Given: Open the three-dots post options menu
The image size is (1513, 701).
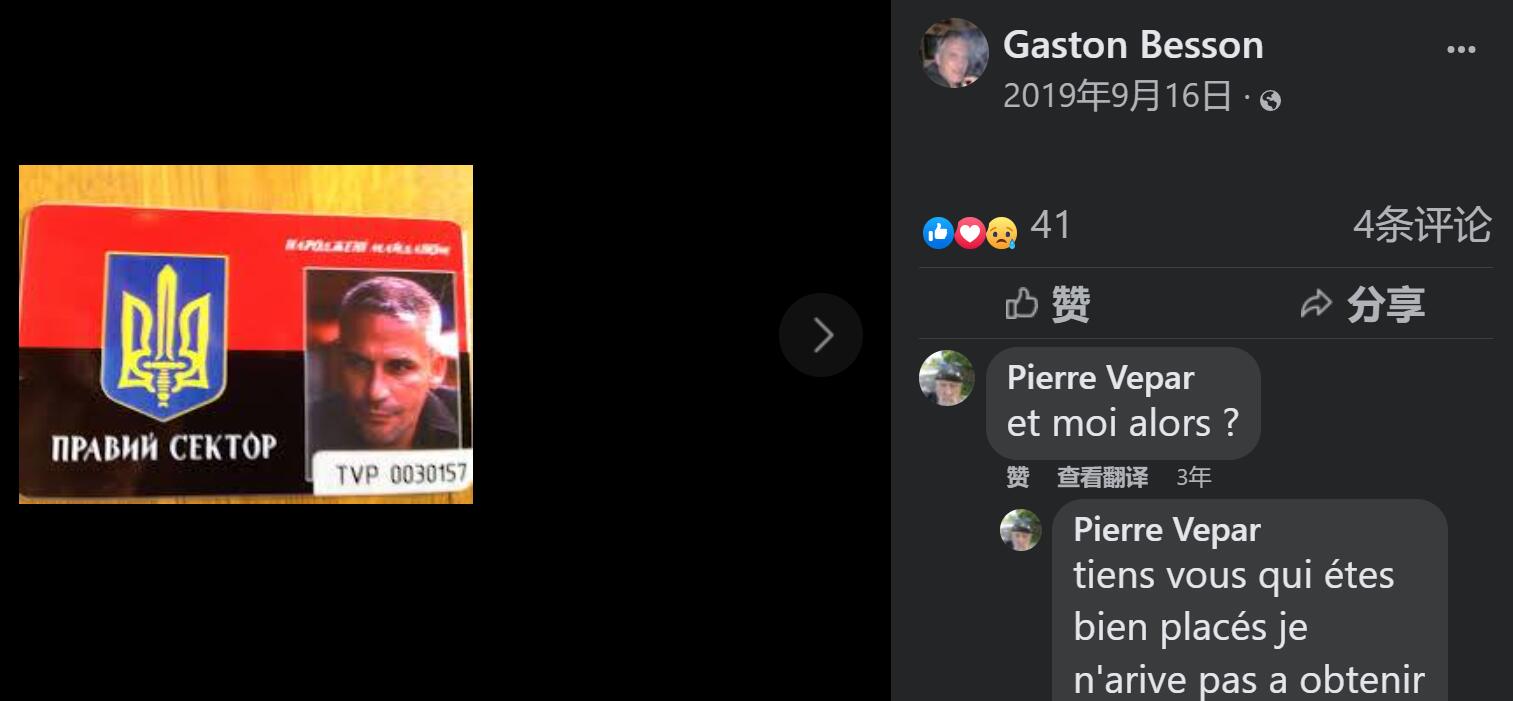Looking at the screenshot, I should point(1461,50).
